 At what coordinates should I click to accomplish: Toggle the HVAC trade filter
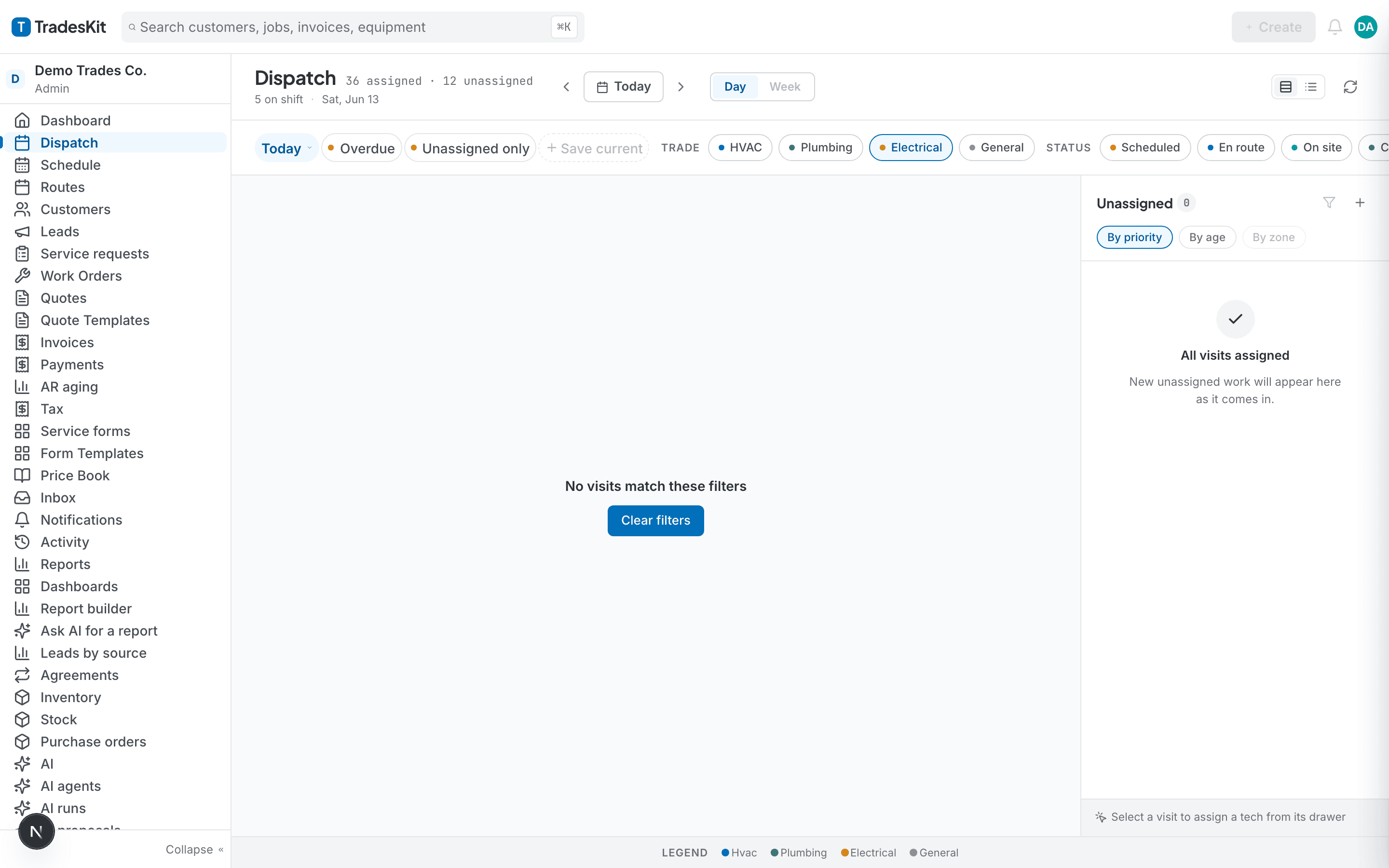(x=740, y=148)
